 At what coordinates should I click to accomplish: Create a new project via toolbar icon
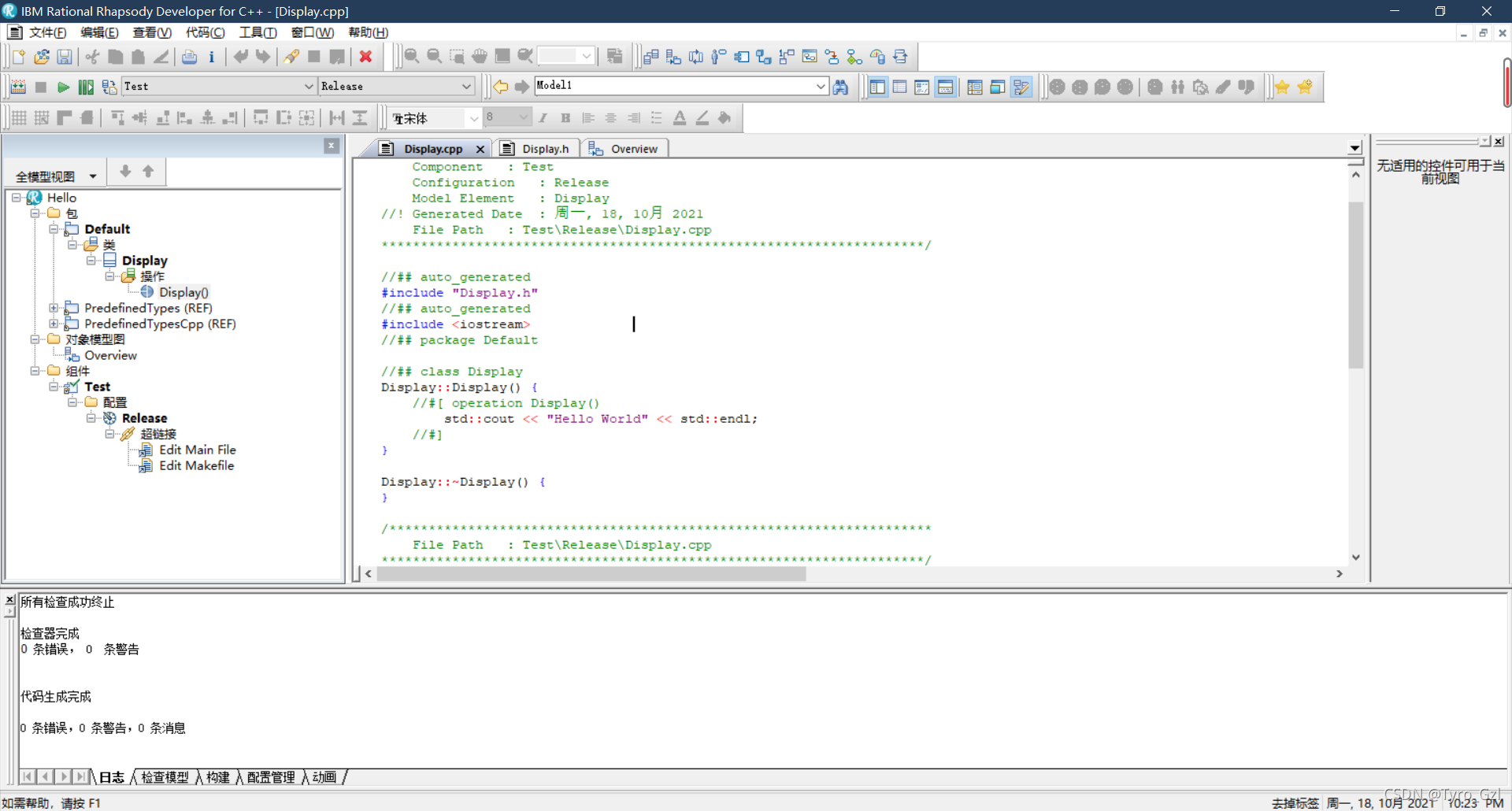tap(19, 57)
